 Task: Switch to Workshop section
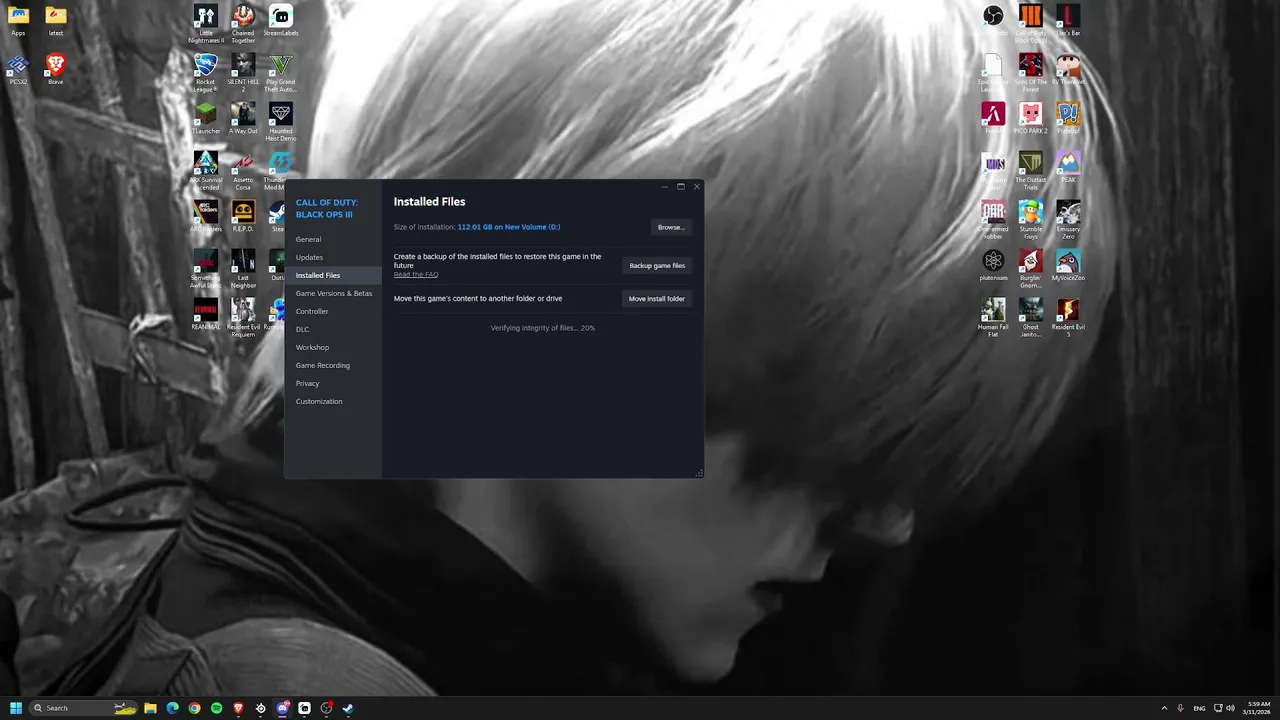point(312,347)
